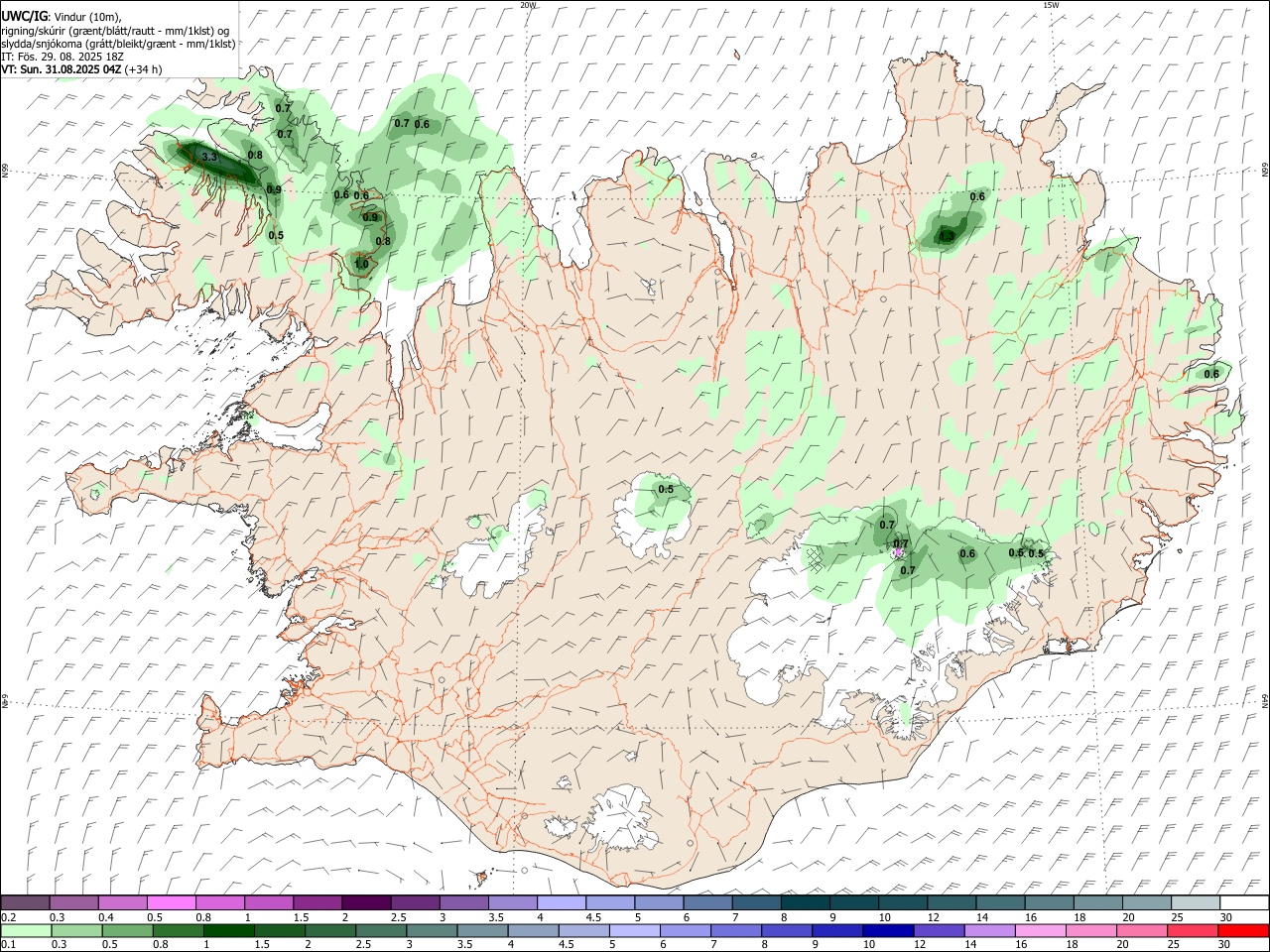Click the bright magenta 0.5 snow swatch
The height and width of the screenshot is (952, 1270).
point(170,902)
